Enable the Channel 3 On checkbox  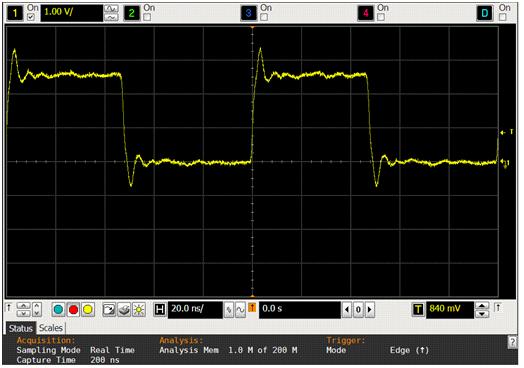coord(264,17)
